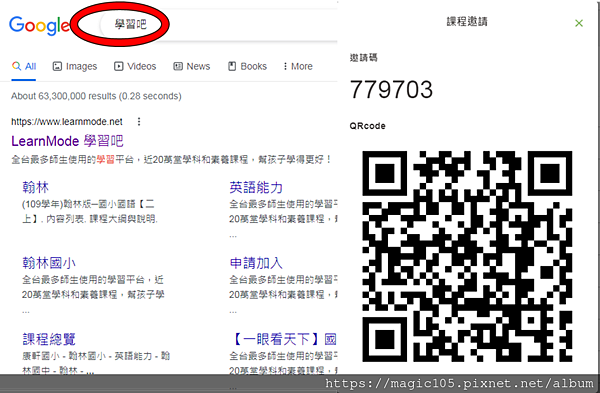Close the 課程邀請 panel with green X
Viewport: 600px width, 393px height.
pos(579,23)
